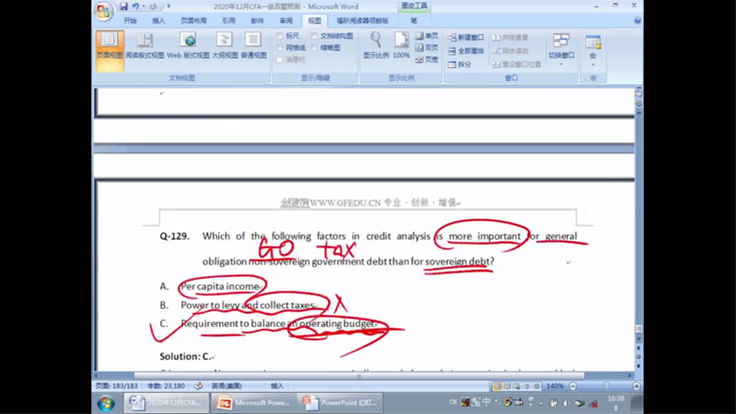Click 拆分 (Split) window
Screen dimensions: 736x414
click(x=460, y=64)
